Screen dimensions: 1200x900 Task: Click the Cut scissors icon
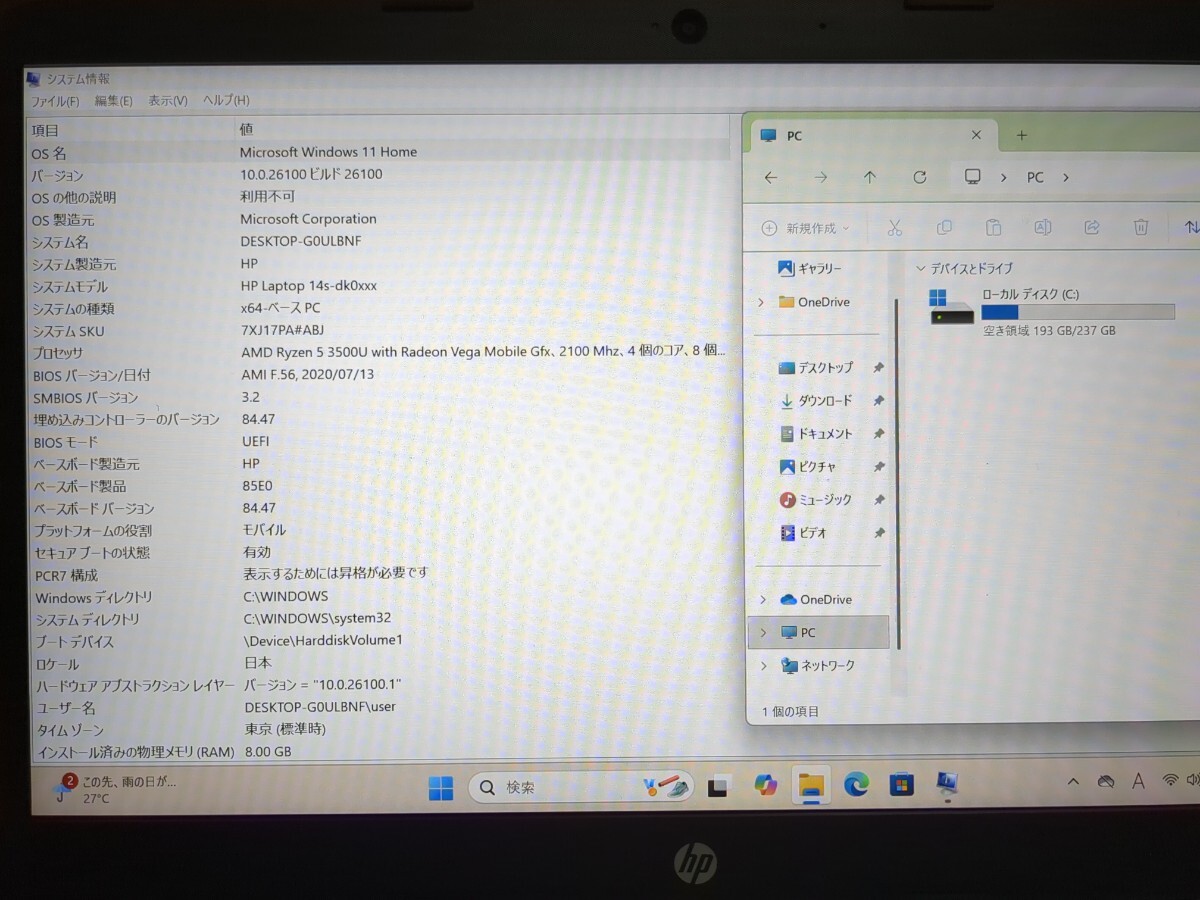[894, 228]
